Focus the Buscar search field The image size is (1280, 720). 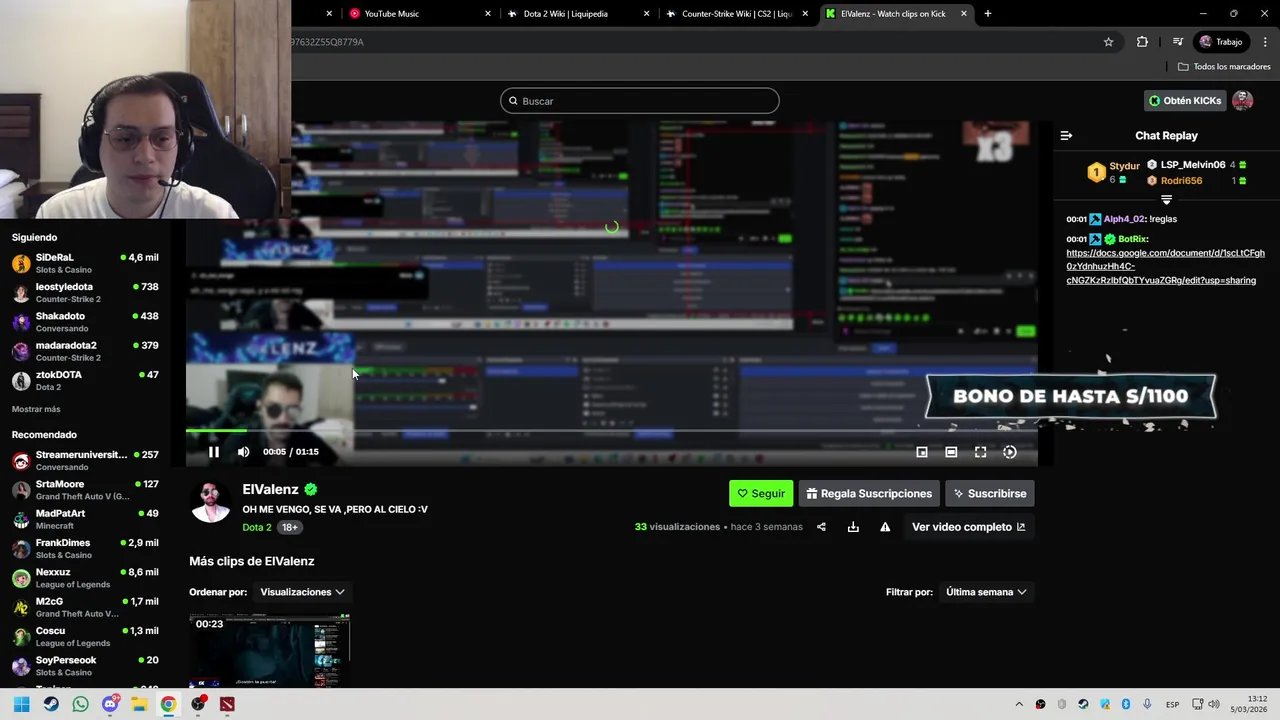[x=640, y=101]
